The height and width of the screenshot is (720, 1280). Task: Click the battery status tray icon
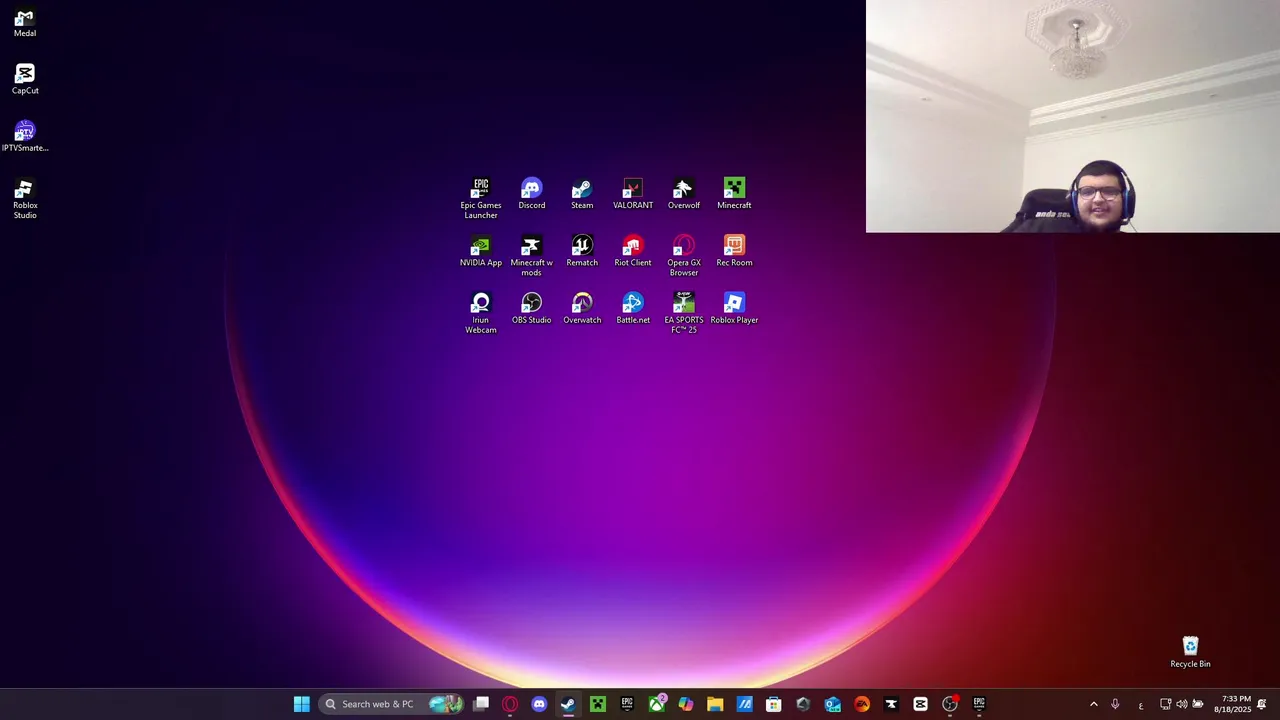coord(1197,704)
